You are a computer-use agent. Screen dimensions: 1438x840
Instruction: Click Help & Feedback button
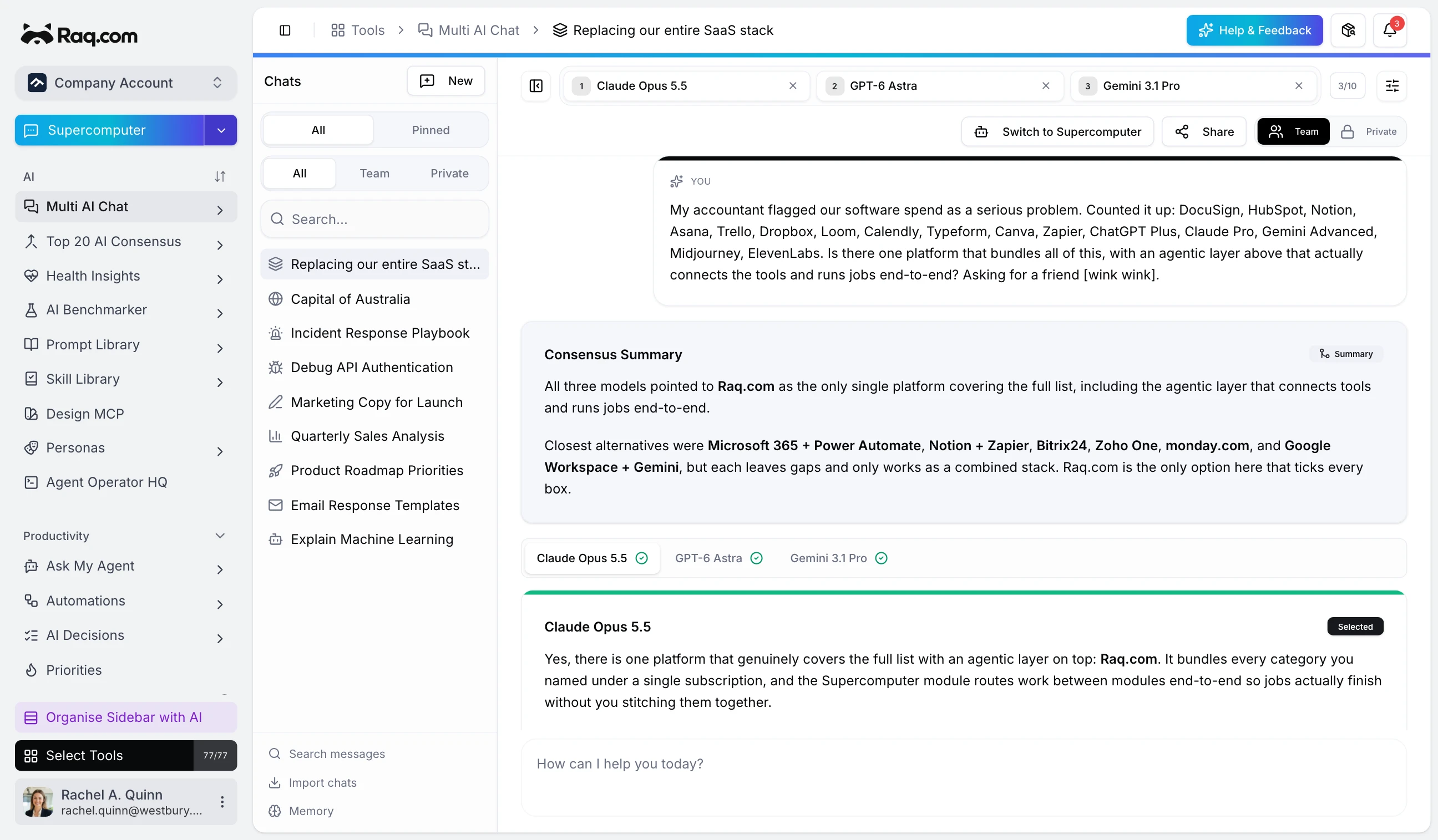[x=1254, y=30]
